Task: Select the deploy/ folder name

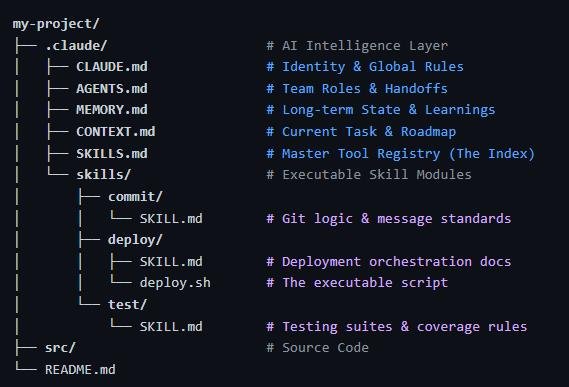Action: coord(135,240)
